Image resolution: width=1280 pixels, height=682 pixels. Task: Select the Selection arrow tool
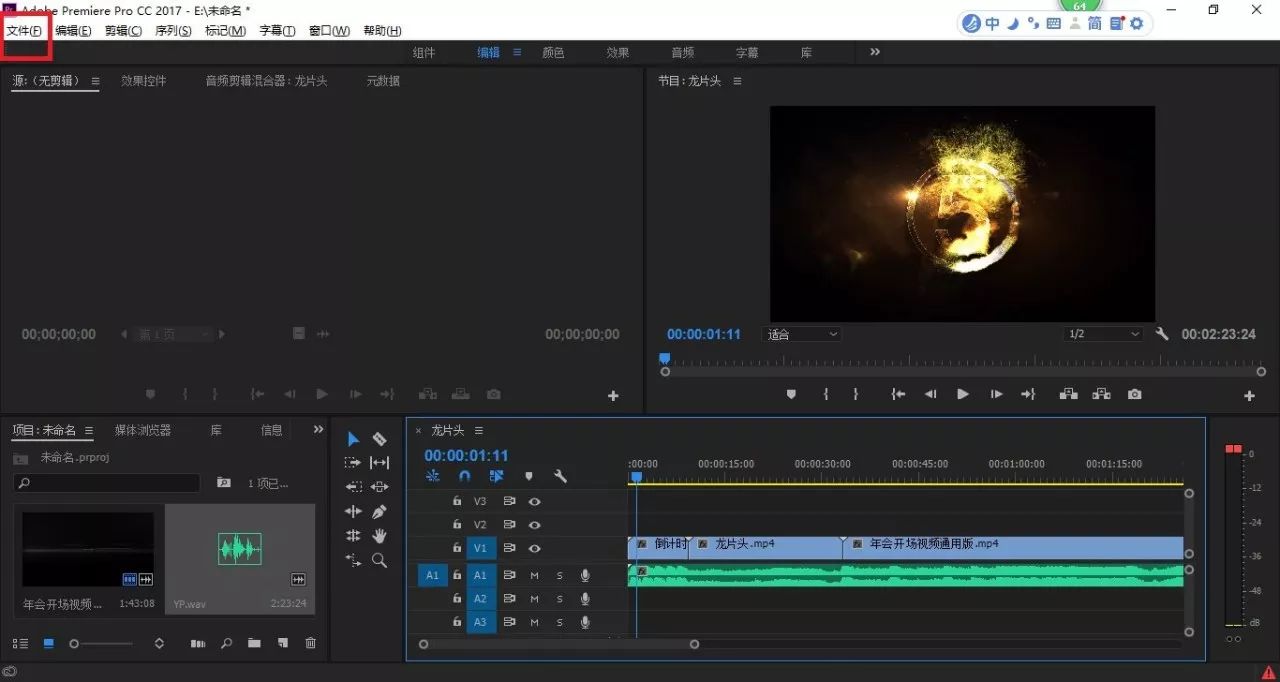[353, 439]
